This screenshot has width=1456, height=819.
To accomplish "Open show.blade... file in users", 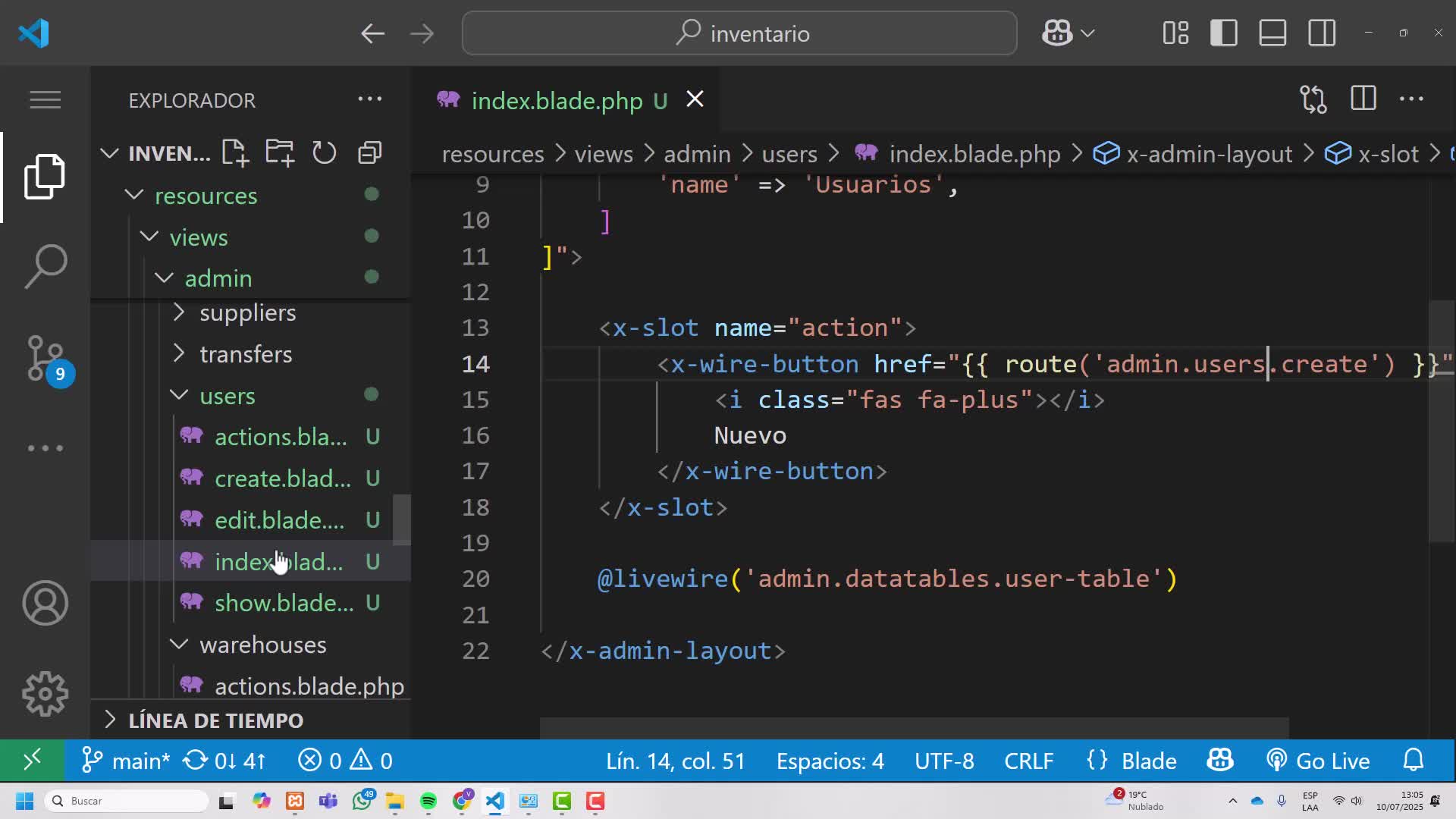I will (284, 603).
